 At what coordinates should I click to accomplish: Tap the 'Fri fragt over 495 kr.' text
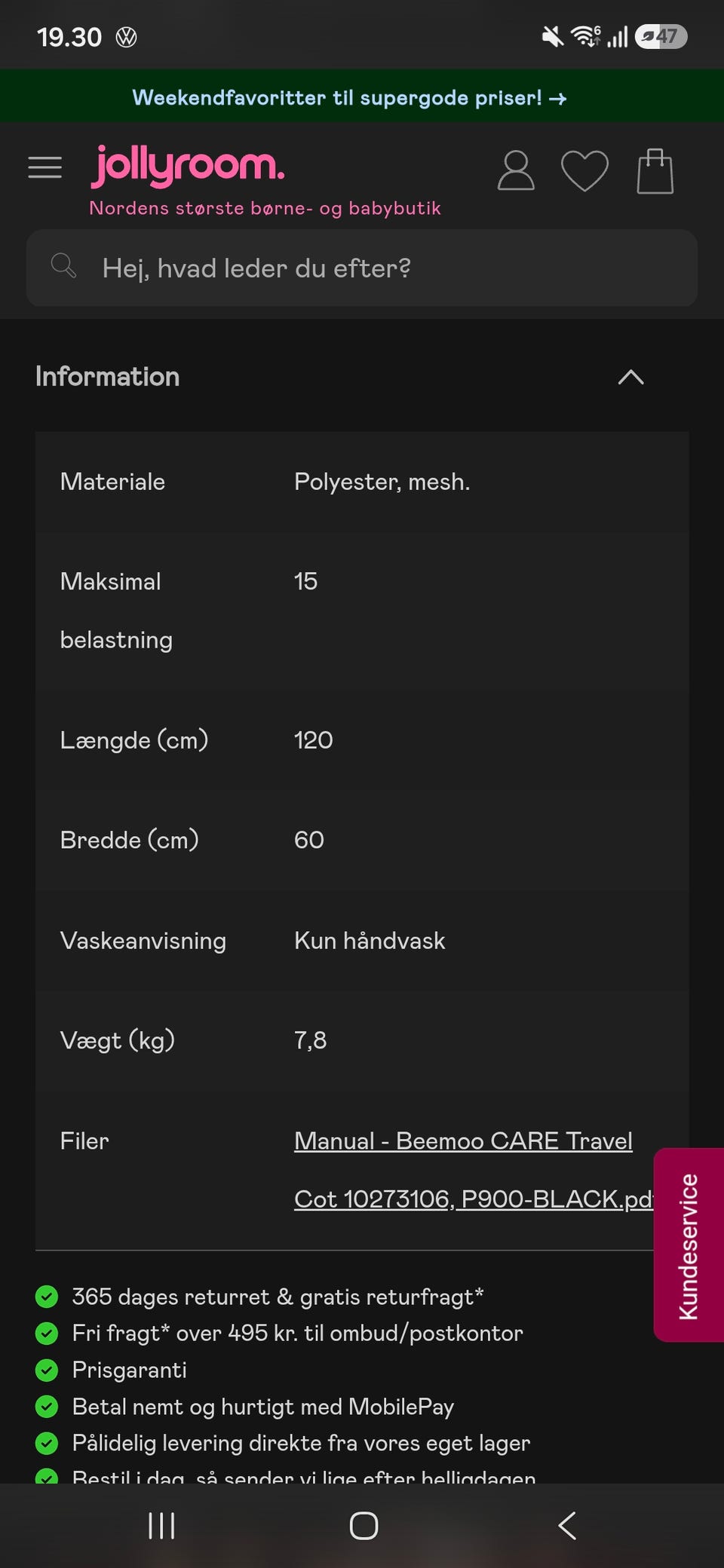click(x=297, y=1333)
